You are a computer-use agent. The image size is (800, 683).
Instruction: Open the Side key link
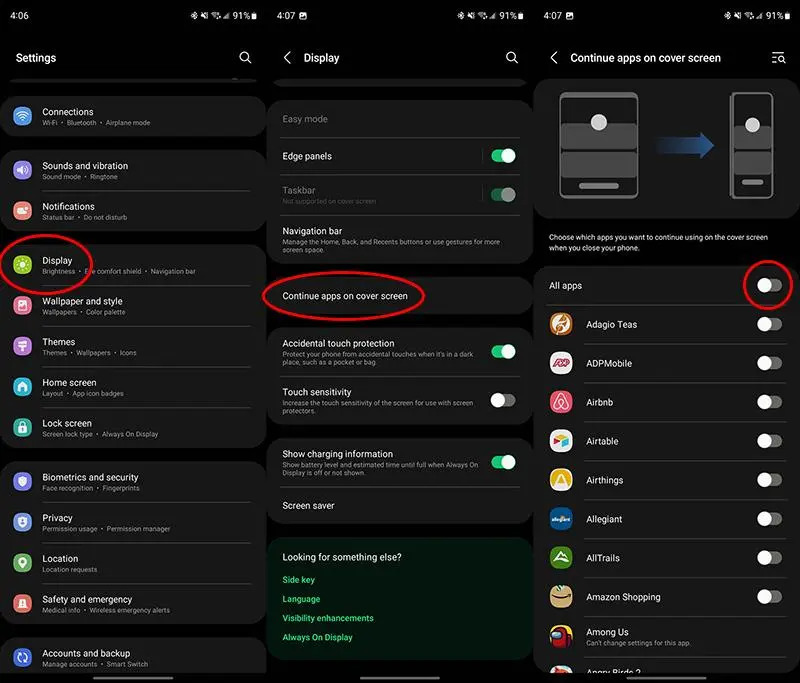pyautogui.click(x=298, y=580)
